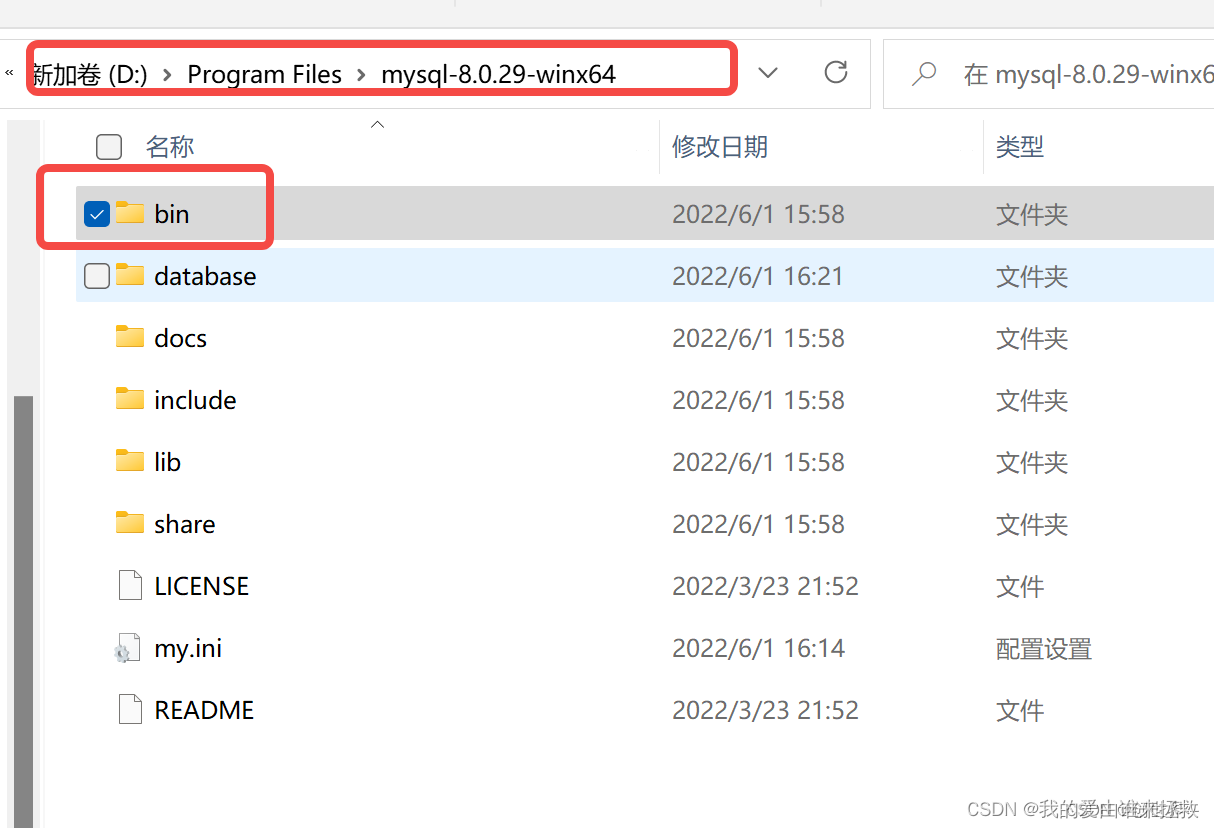The height and width of the screenshot is (828, 1214).
Task: Select the LICENSE file name
Action: click(x=202, y=586)
